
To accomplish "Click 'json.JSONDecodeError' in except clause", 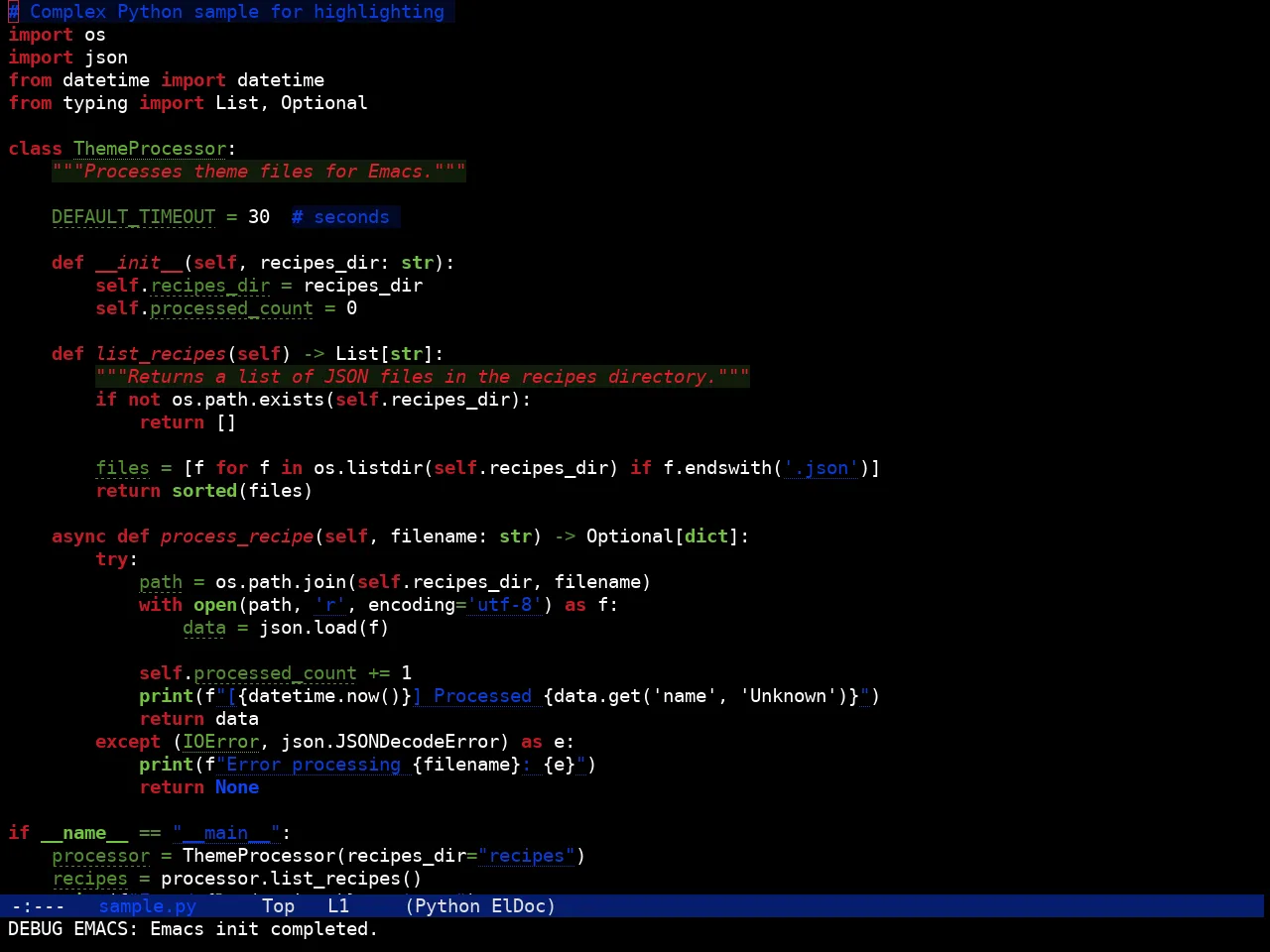I will [x=390, y=742].
